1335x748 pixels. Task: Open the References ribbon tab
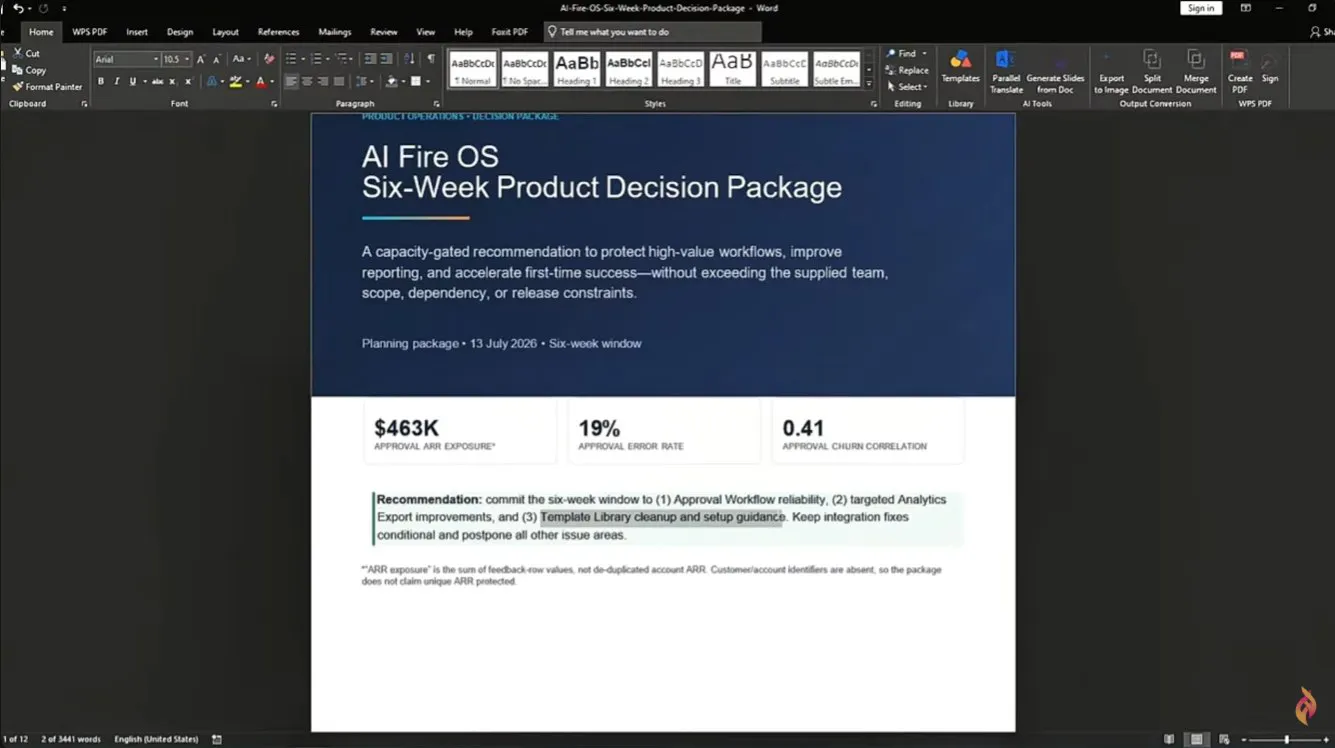278,32
